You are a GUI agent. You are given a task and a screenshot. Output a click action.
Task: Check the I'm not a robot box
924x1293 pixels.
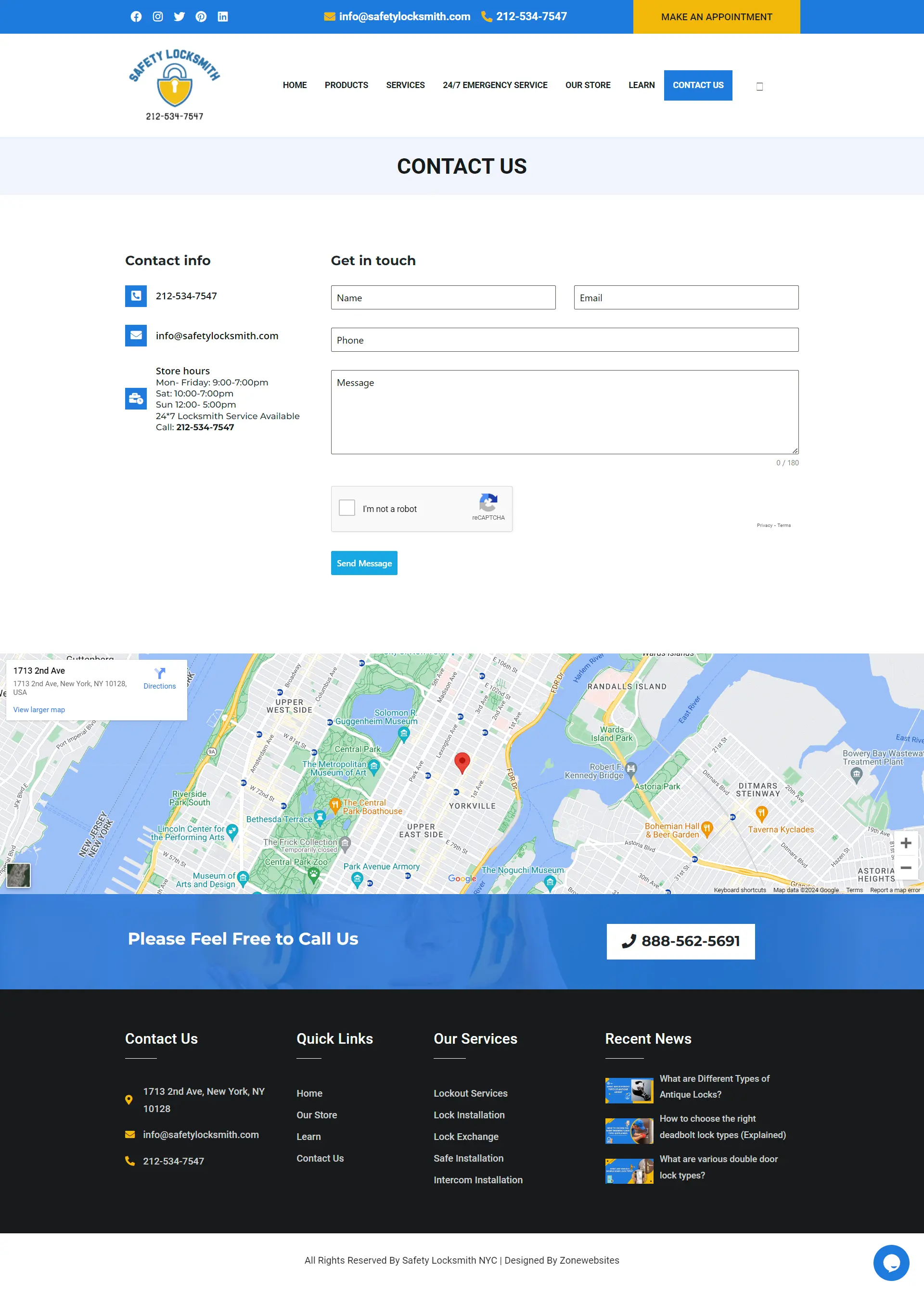346,508
